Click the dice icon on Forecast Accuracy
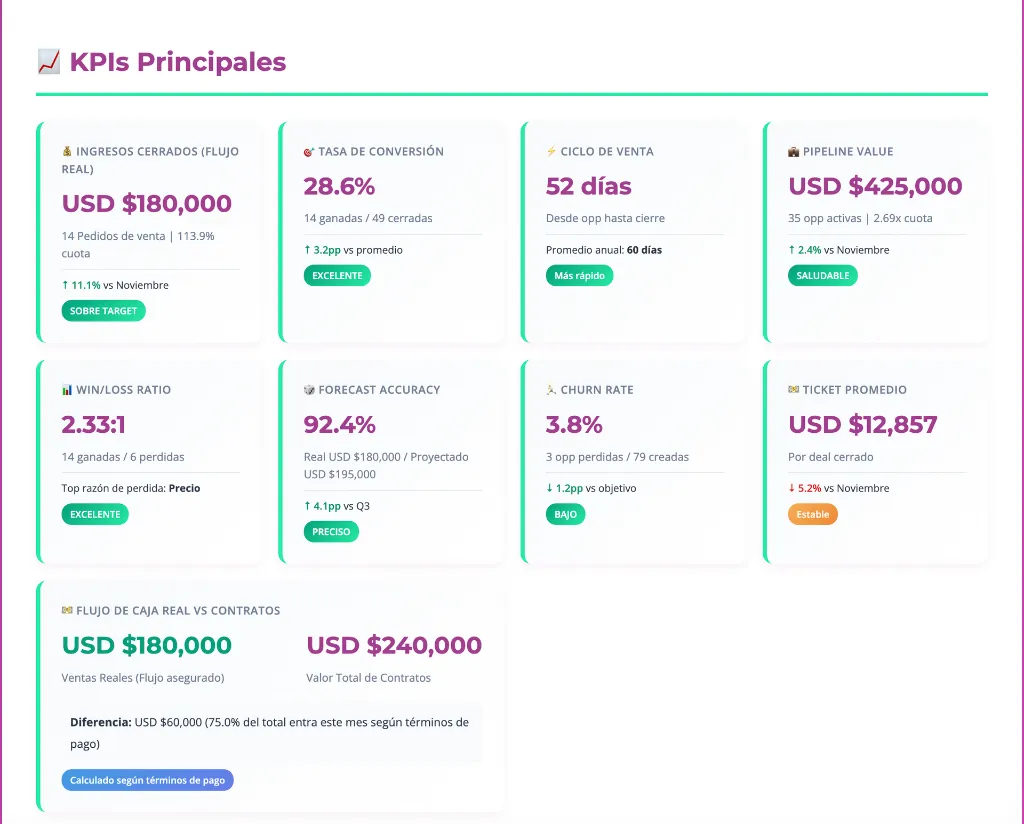The height and width of the screenshot is (824, 1024). tap(309, 390)
